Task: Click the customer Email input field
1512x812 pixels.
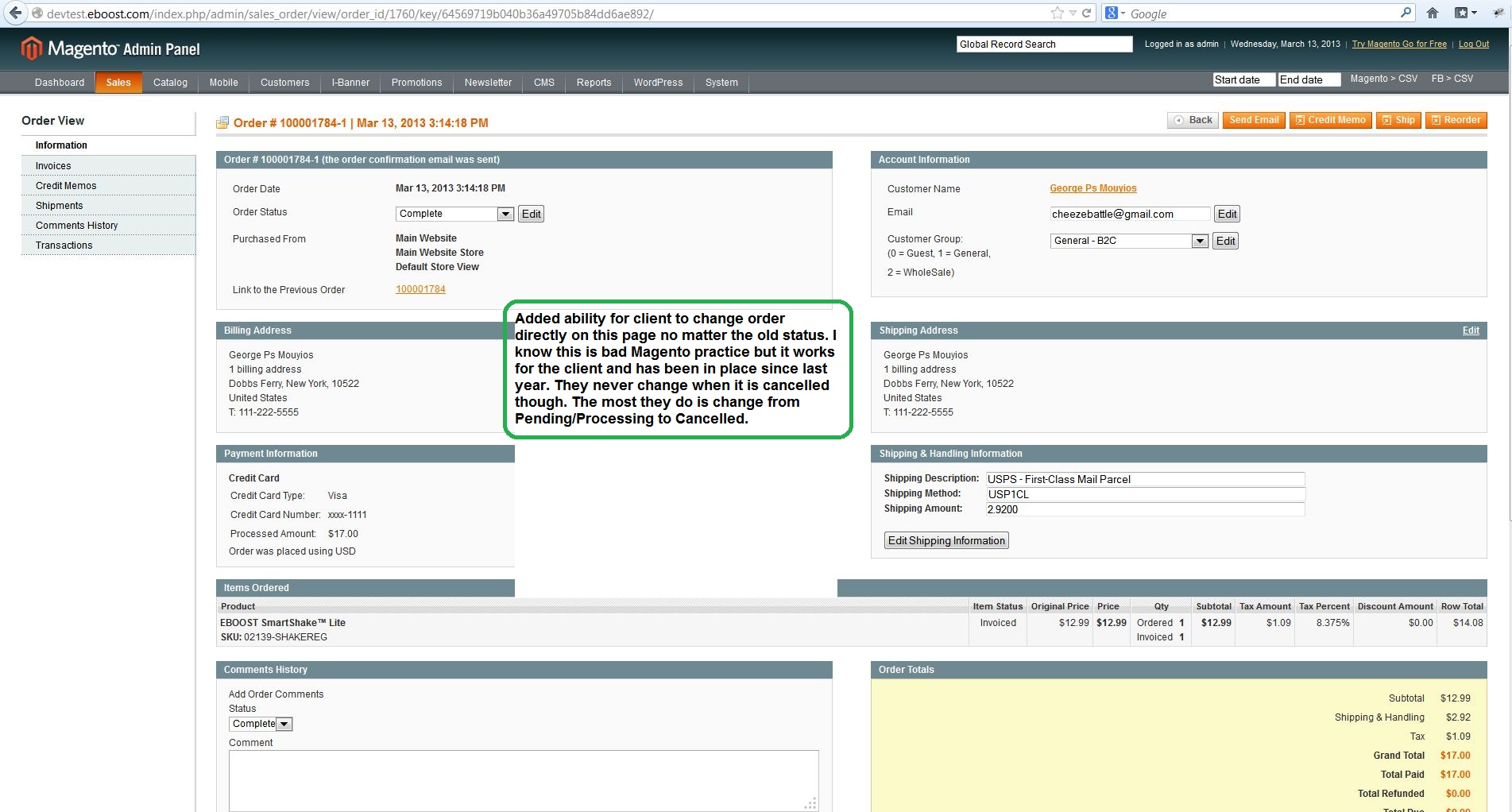Action: (x=1130, y=214)
